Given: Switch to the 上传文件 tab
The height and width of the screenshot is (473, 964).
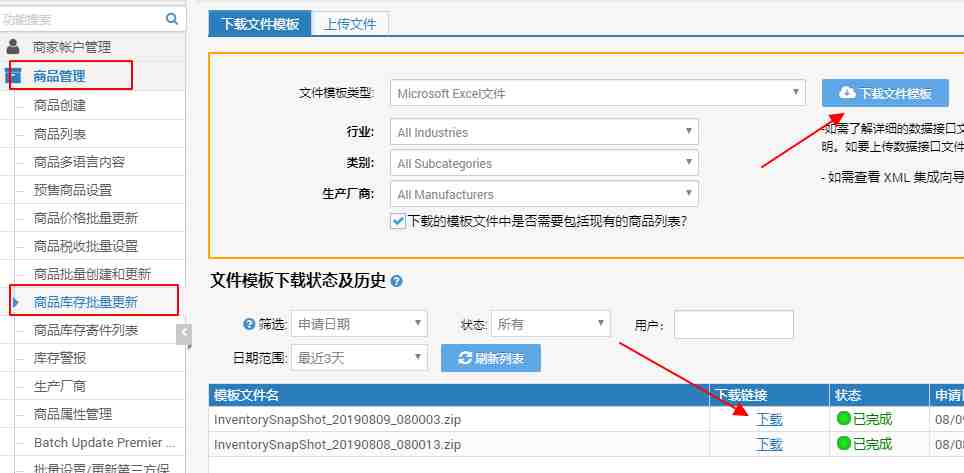Looking at the screenshot, I should (350, 25).
